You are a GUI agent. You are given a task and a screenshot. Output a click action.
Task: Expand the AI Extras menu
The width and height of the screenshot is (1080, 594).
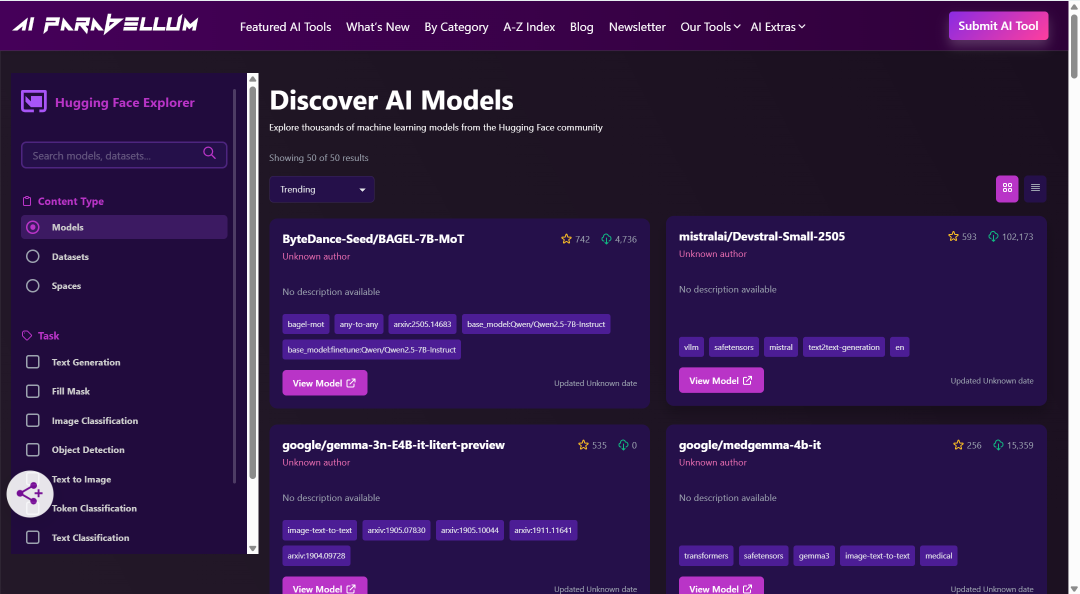(778, 27)
